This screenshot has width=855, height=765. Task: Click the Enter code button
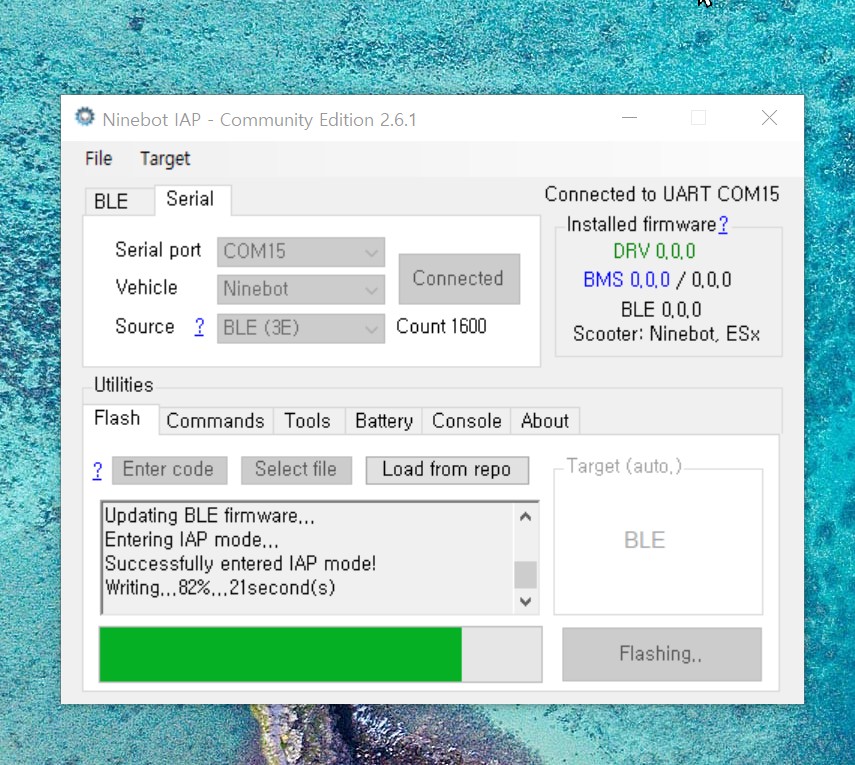click(x=169, y=470)
